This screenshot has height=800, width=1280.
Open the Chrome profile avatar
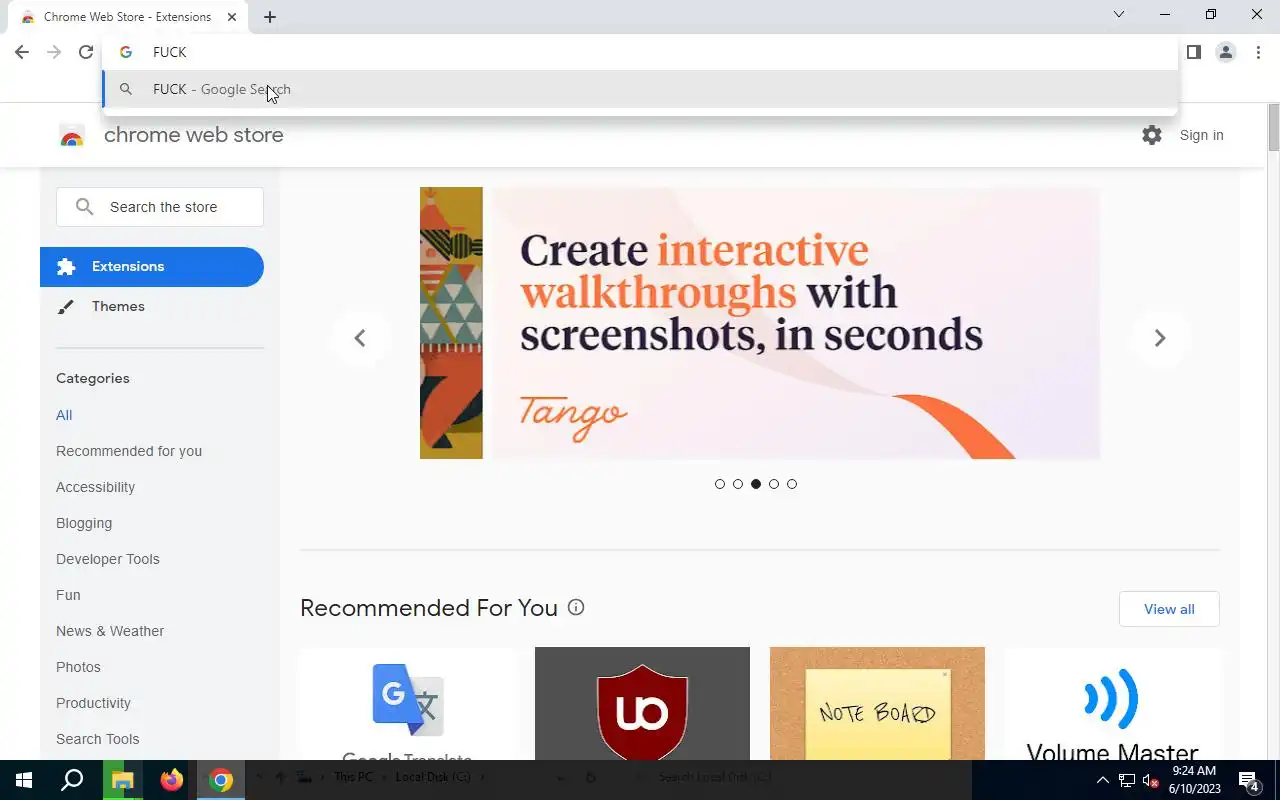pyautogui.click(x=1226, y=52)
